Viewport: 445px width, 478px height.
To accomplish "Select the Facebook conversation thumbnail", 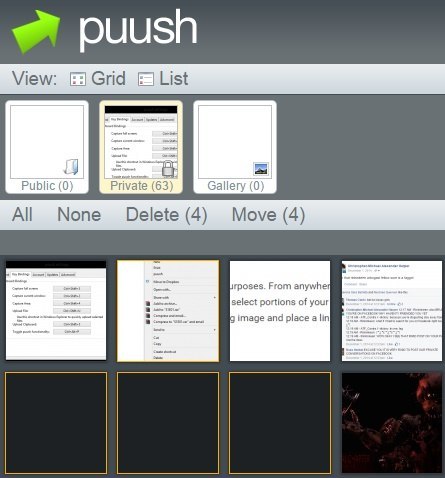I will click(x=392, y=311).
